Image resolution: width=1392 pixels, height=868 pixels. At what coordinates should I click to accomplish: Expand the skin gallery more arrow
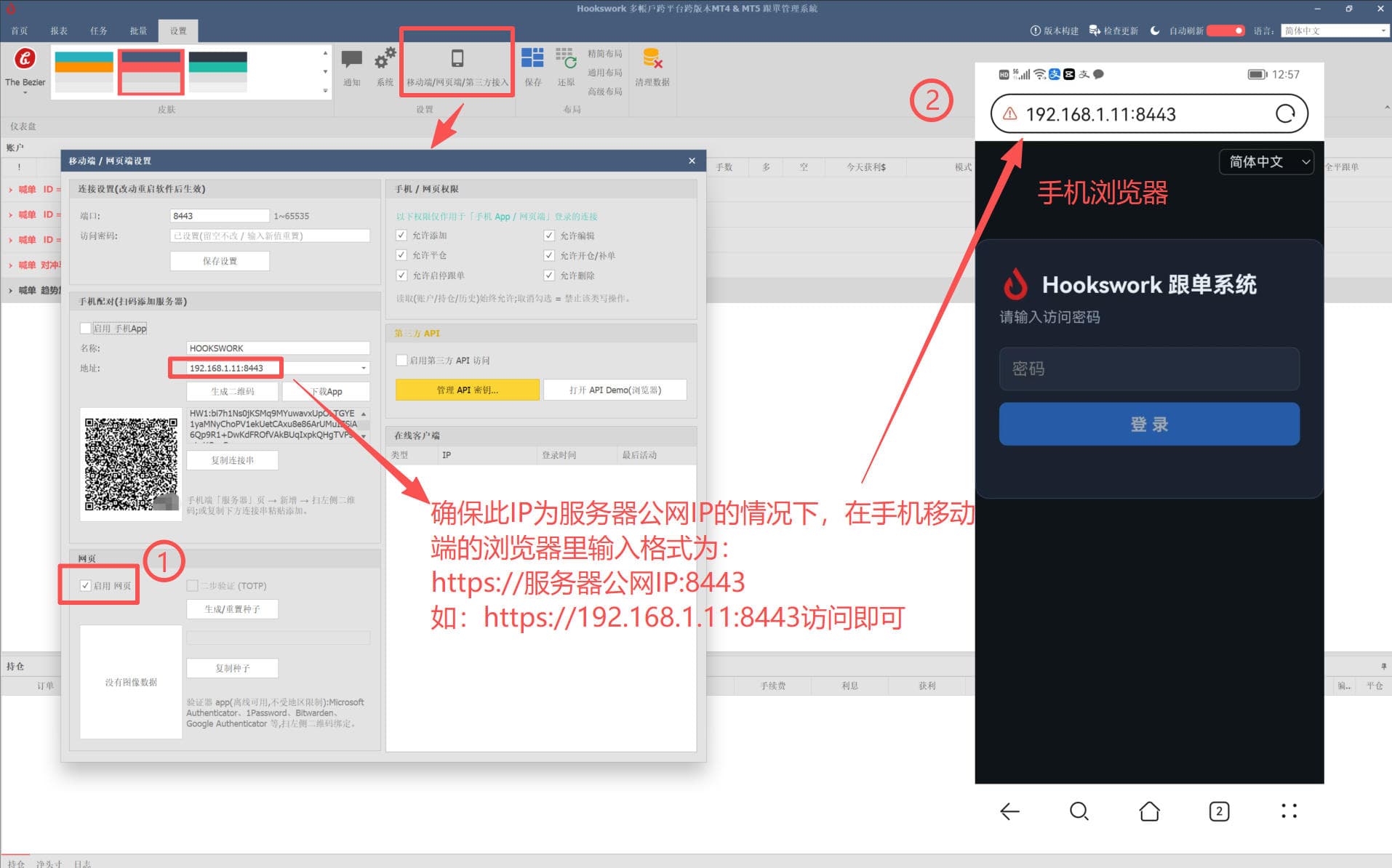[x=325, y=91]
